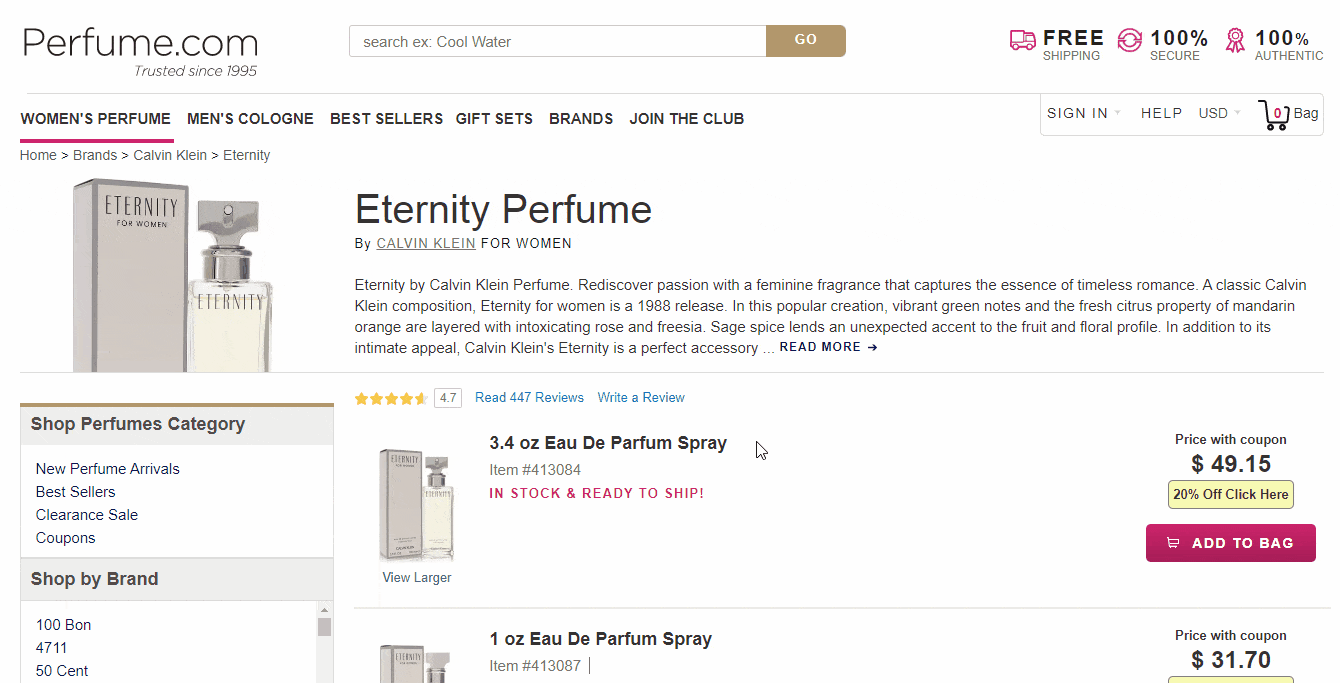Viewport: 1340px width, 683px height.
Task: Click the star rating icons
Action: click(391, 398)
